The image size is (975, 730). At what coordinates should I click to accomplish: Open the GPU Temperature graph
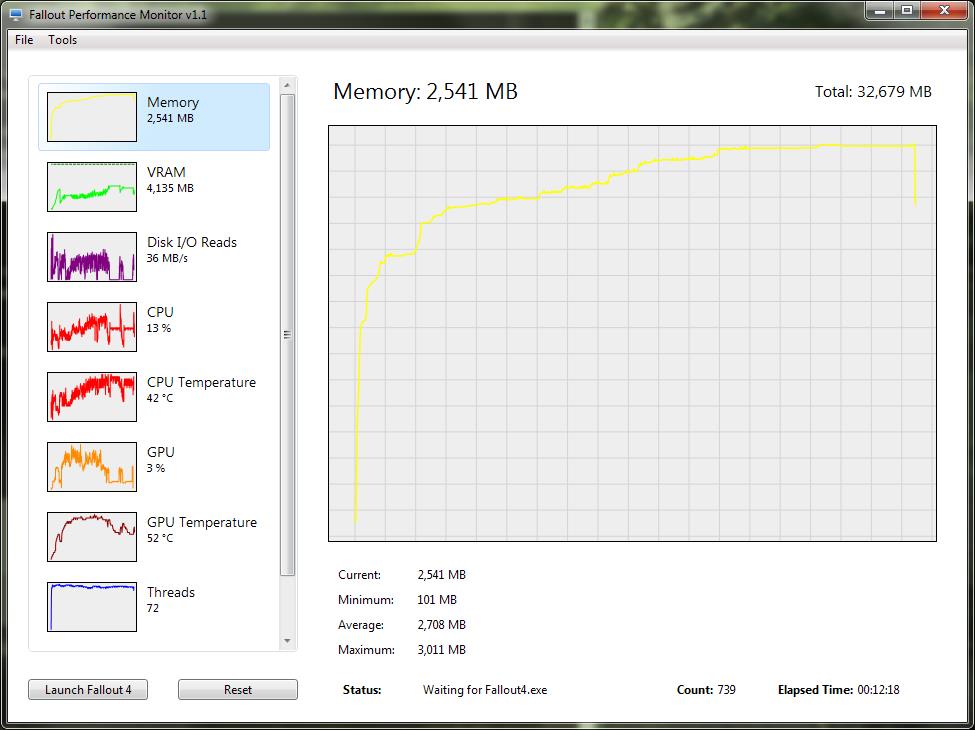tap(154, 536)
